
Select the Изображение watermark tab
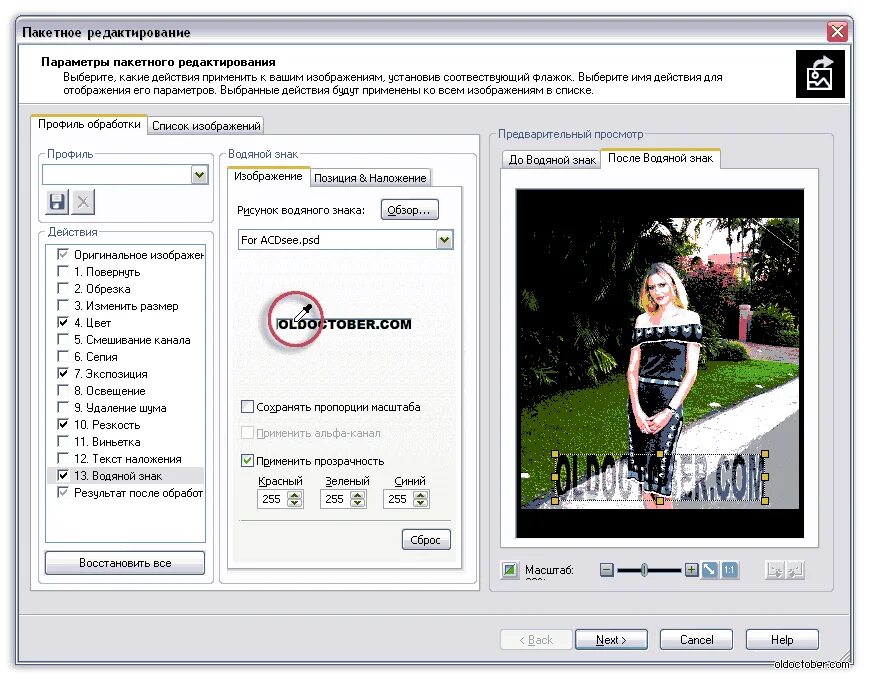click(268, 176)
